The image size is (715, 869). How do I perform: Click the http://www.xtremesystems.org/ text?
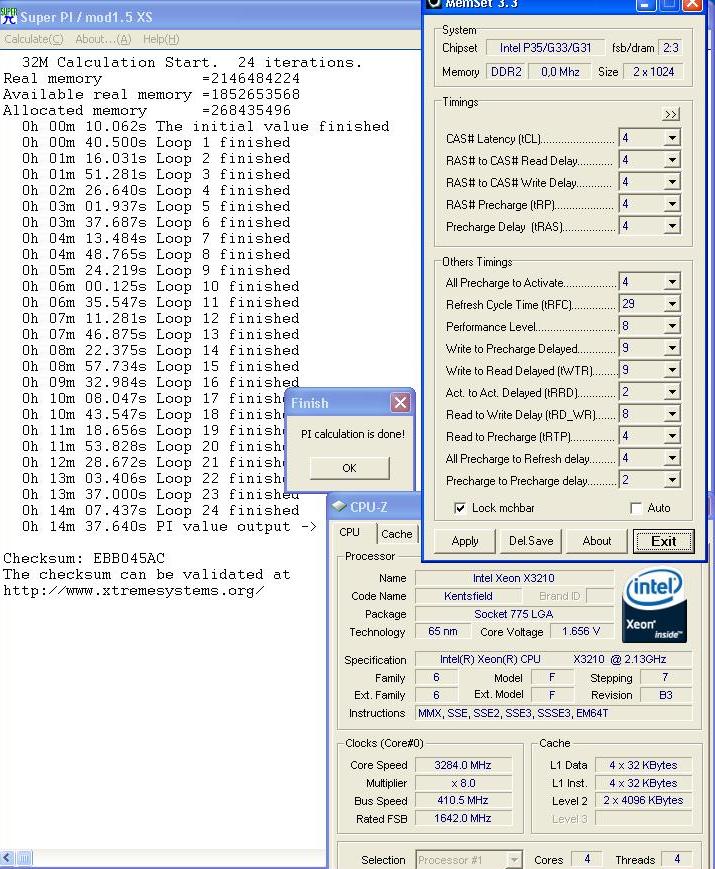pyautogui.click(x=134, y=590)
